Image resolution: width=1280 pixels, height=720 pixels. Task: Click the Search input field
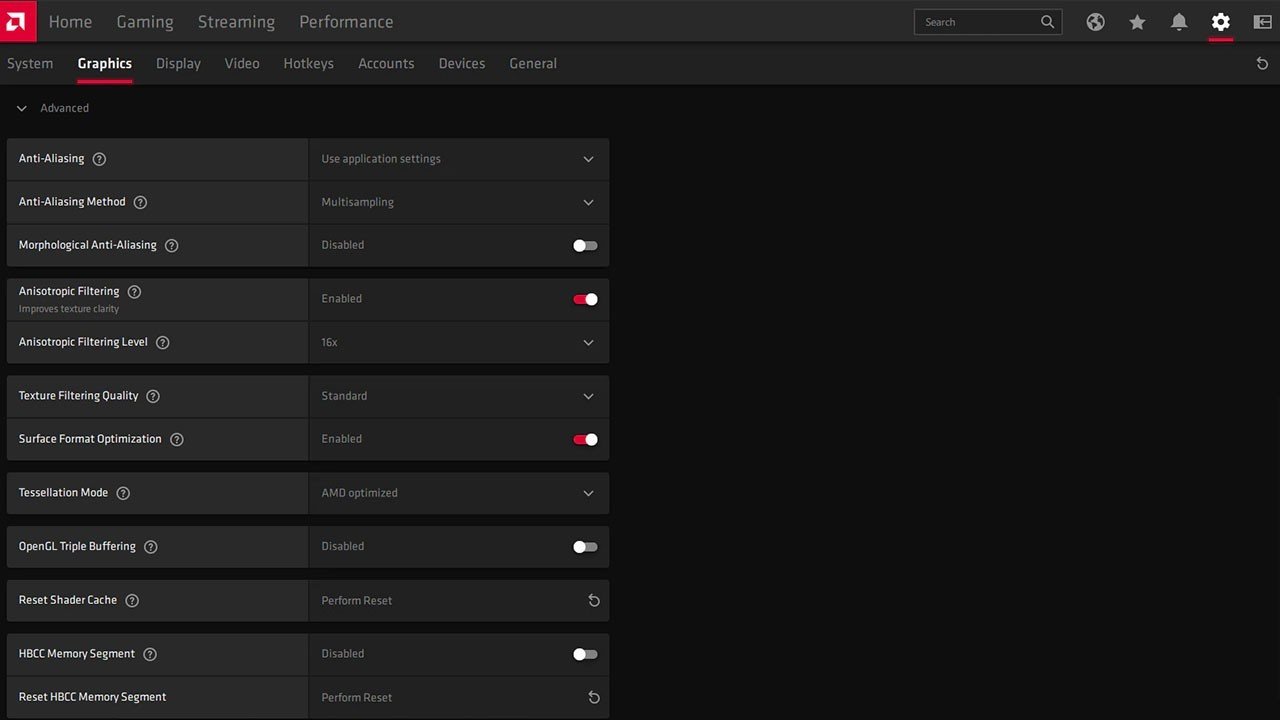(x=987, y=22)
